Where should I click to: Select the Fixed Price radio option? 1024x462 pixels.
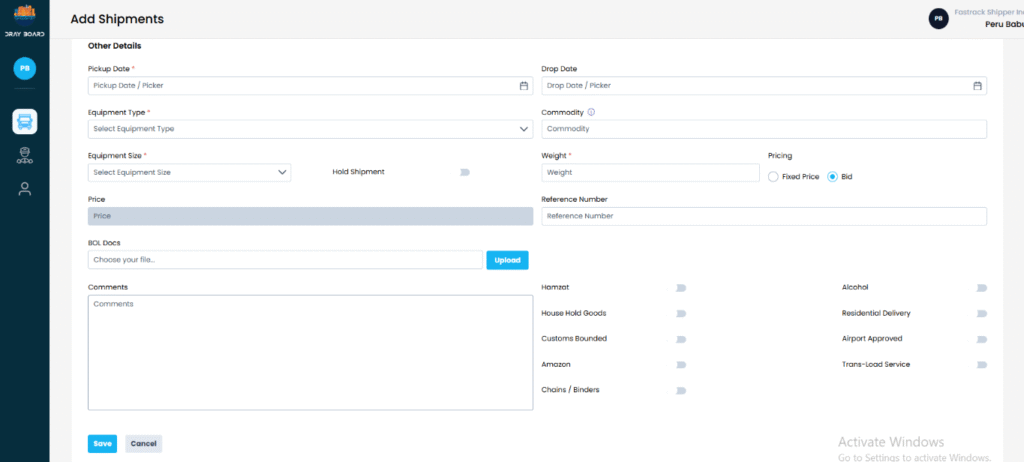click(x=774, y=177)
